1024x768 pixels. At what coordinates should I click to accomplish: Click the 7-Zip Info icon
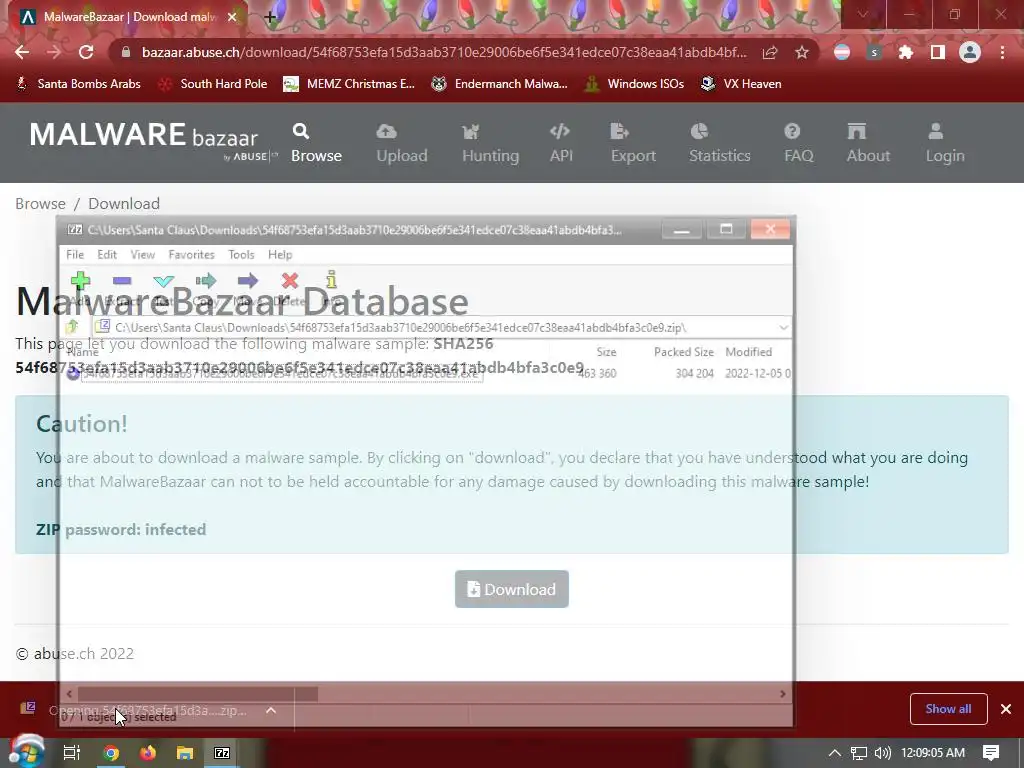pos(332,280)
